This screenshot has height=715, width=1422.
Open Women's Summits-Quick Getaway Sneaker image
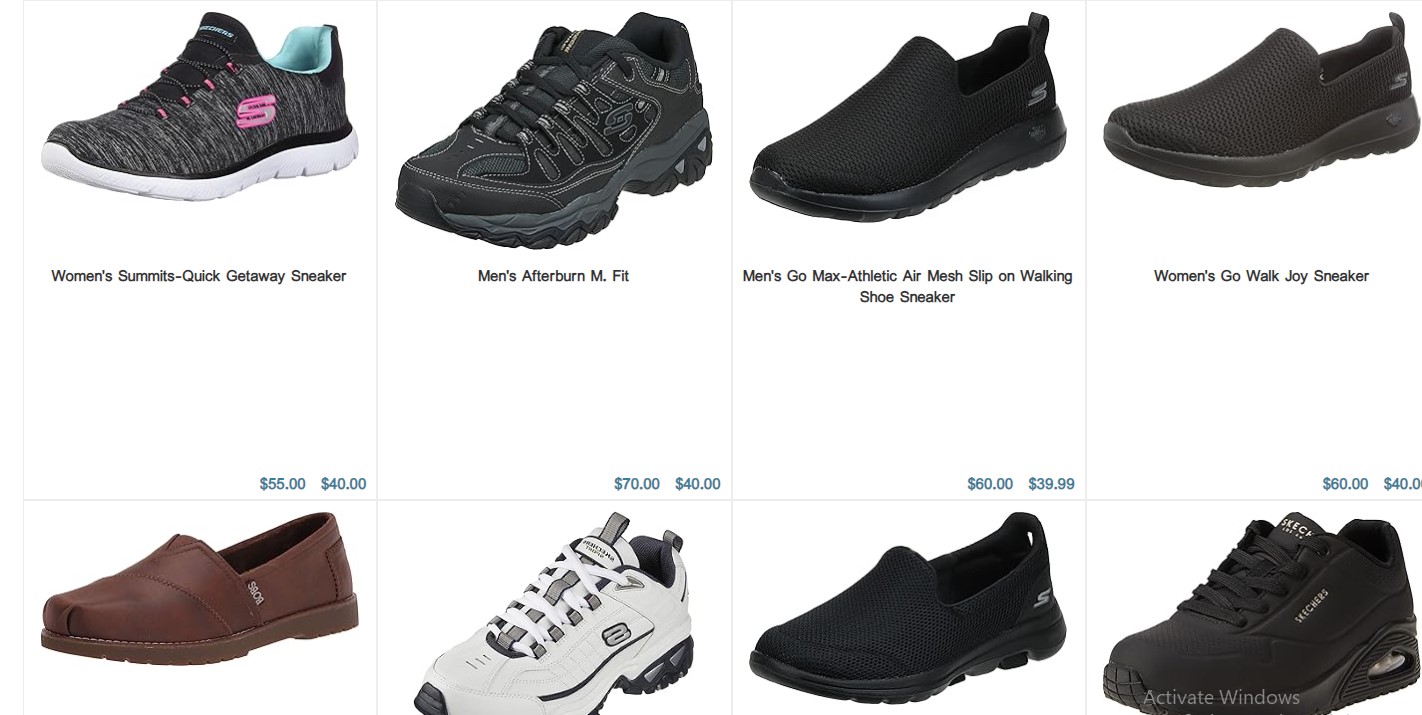click(199, 107)
